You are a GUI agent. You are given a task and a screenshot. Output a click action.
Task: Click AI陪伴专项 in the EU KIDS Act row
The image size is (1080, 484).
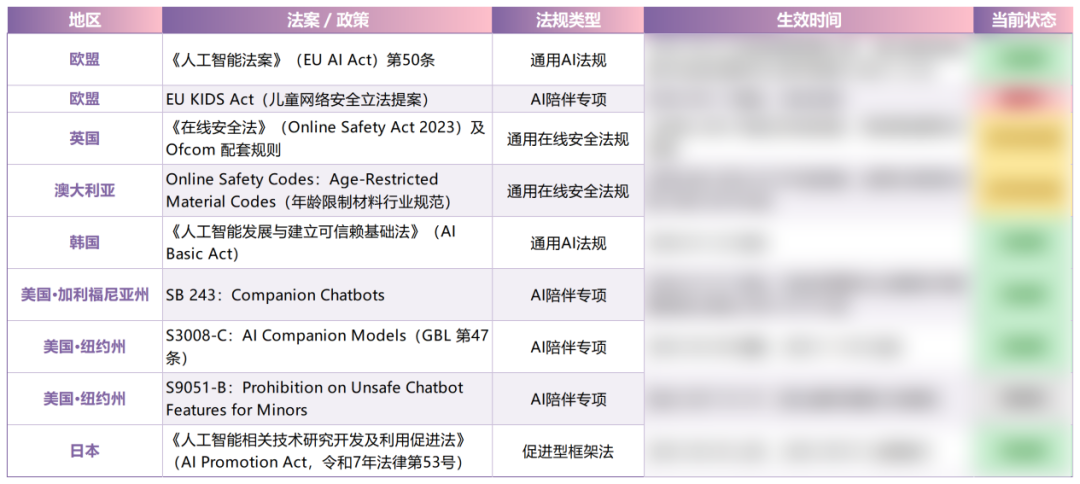coord(568,99)
